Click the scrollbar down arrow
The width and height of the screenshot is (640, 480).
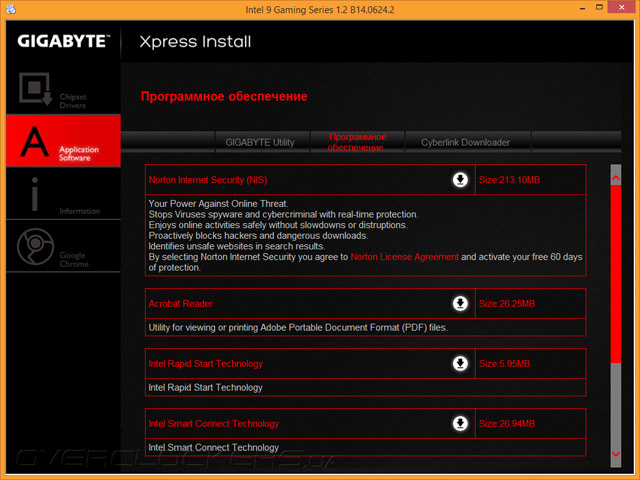pyautogui.click(x=616, y=454)
